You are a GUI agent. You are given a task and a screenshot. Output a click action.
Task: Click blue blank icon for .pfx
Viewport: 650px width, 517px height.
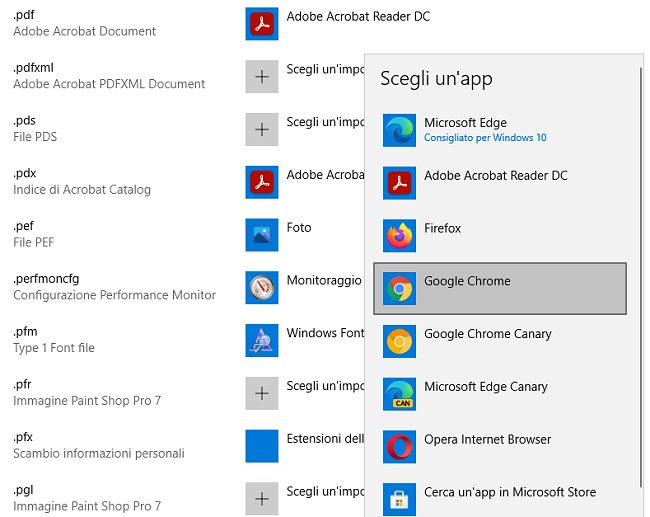click(262, 446)
